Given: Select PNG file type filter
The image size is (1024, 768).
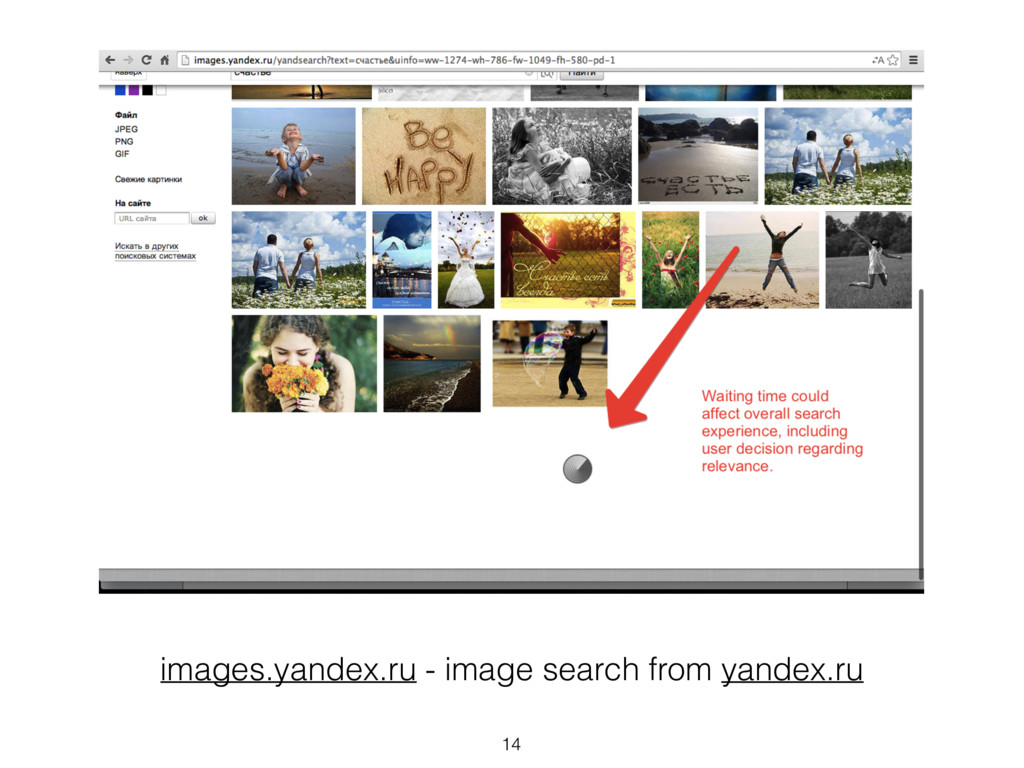Looking at the screenshot, I should (124, 142).
